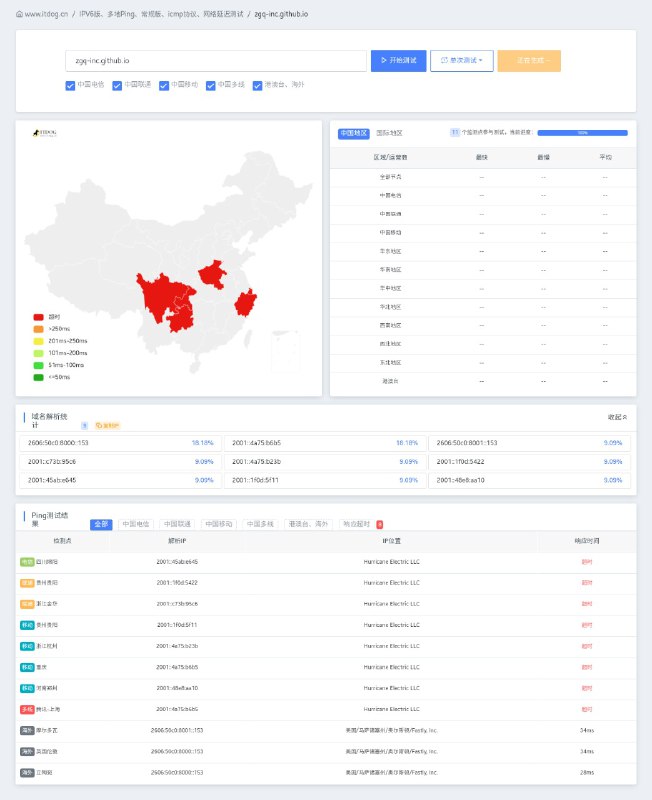Toggle the 中国移动 checkbox
Viewport: 652px width, 800px height.
tap(163, 85)
